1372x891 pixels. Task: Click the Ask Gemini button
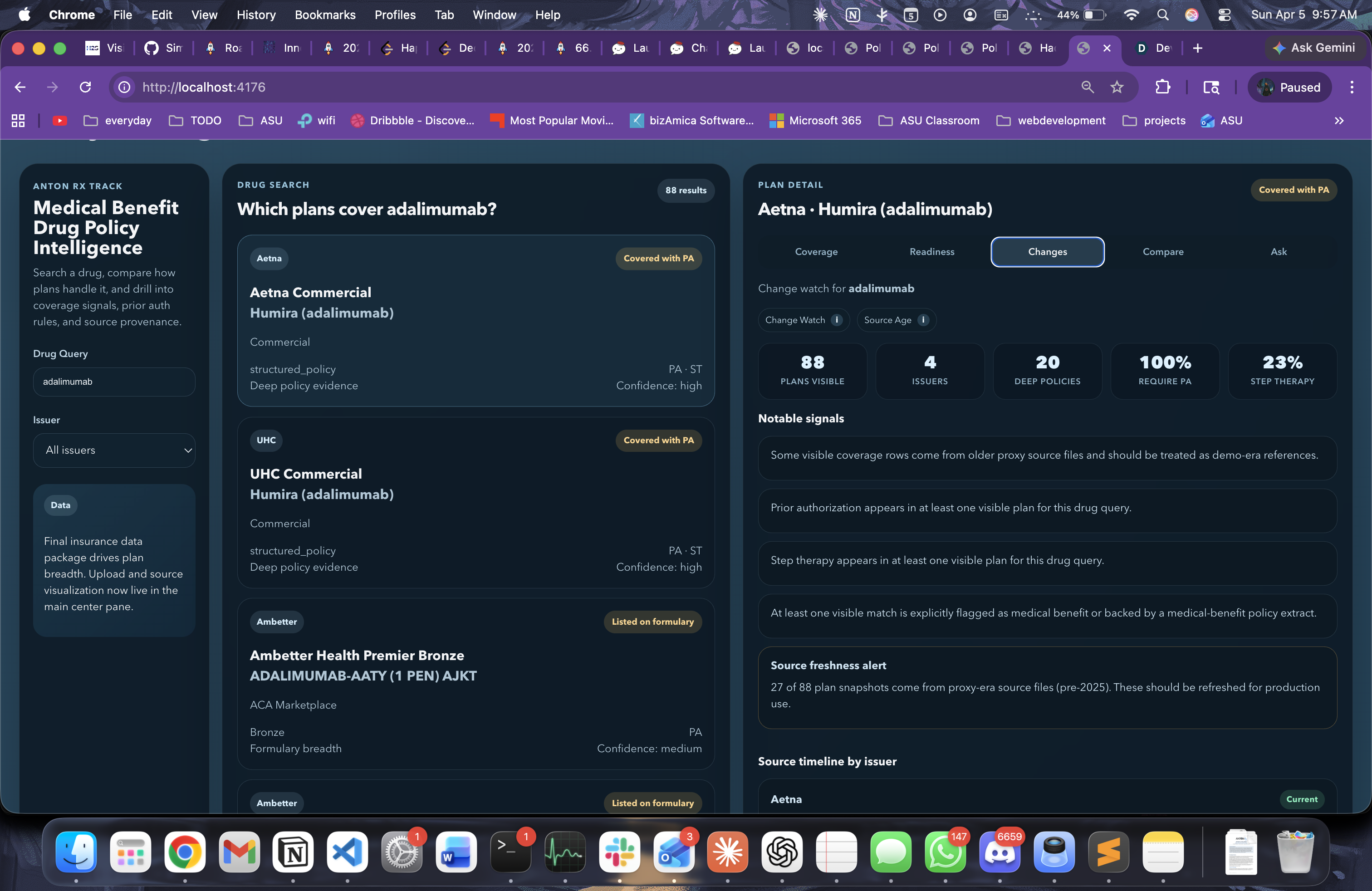click(1314, 49)
